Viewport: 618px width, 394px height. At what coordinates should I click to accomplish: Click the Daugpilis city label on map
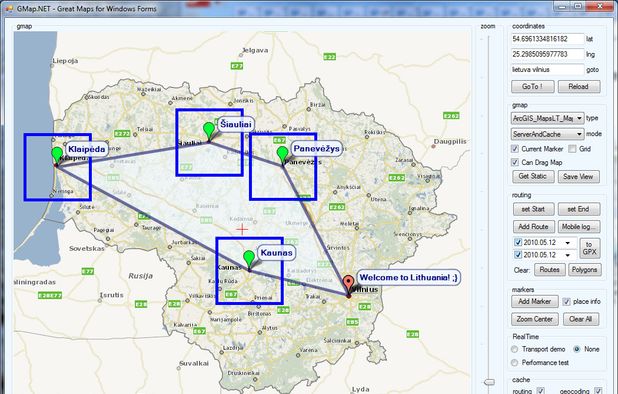tap(450, 141)
